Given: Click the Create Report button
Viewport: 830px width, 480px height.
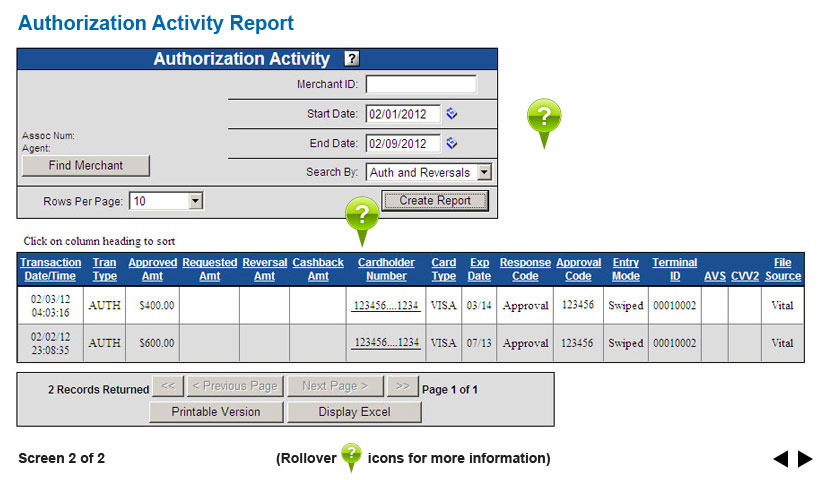Looking at the screenshot, I should point(435,201).
